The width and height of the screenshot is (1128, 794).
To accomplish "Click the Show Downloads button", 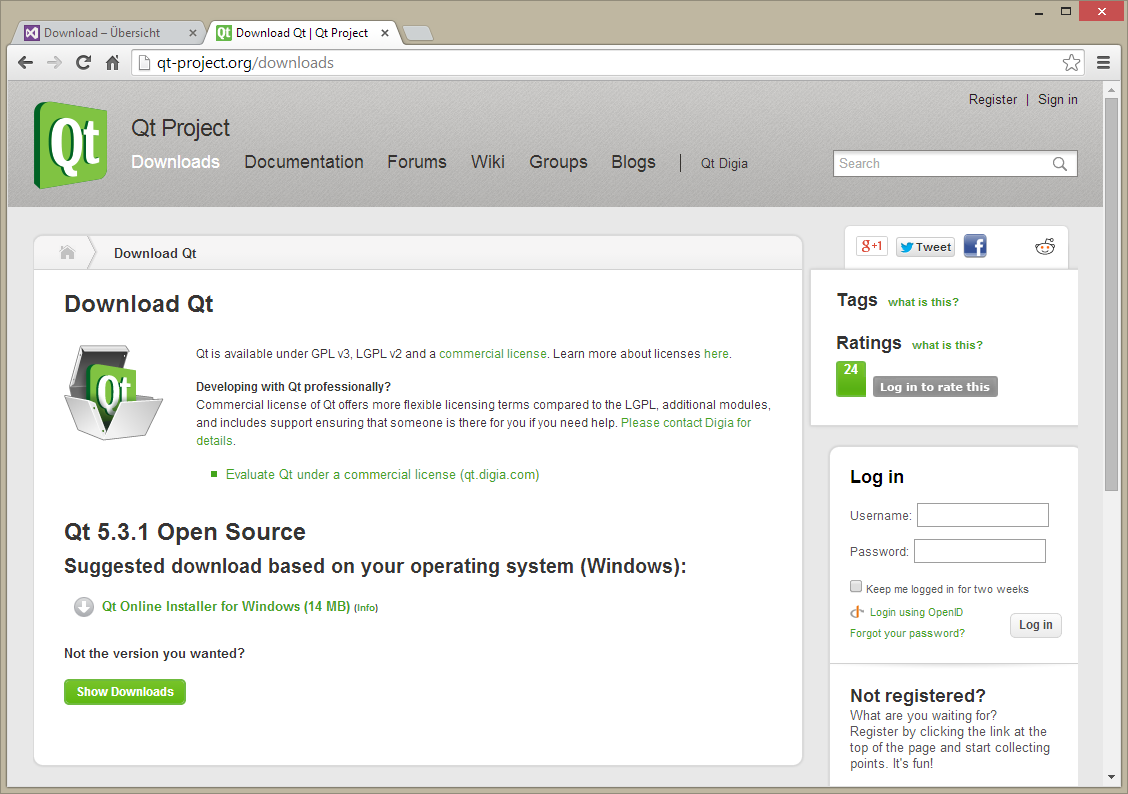I will pos(125,692).
